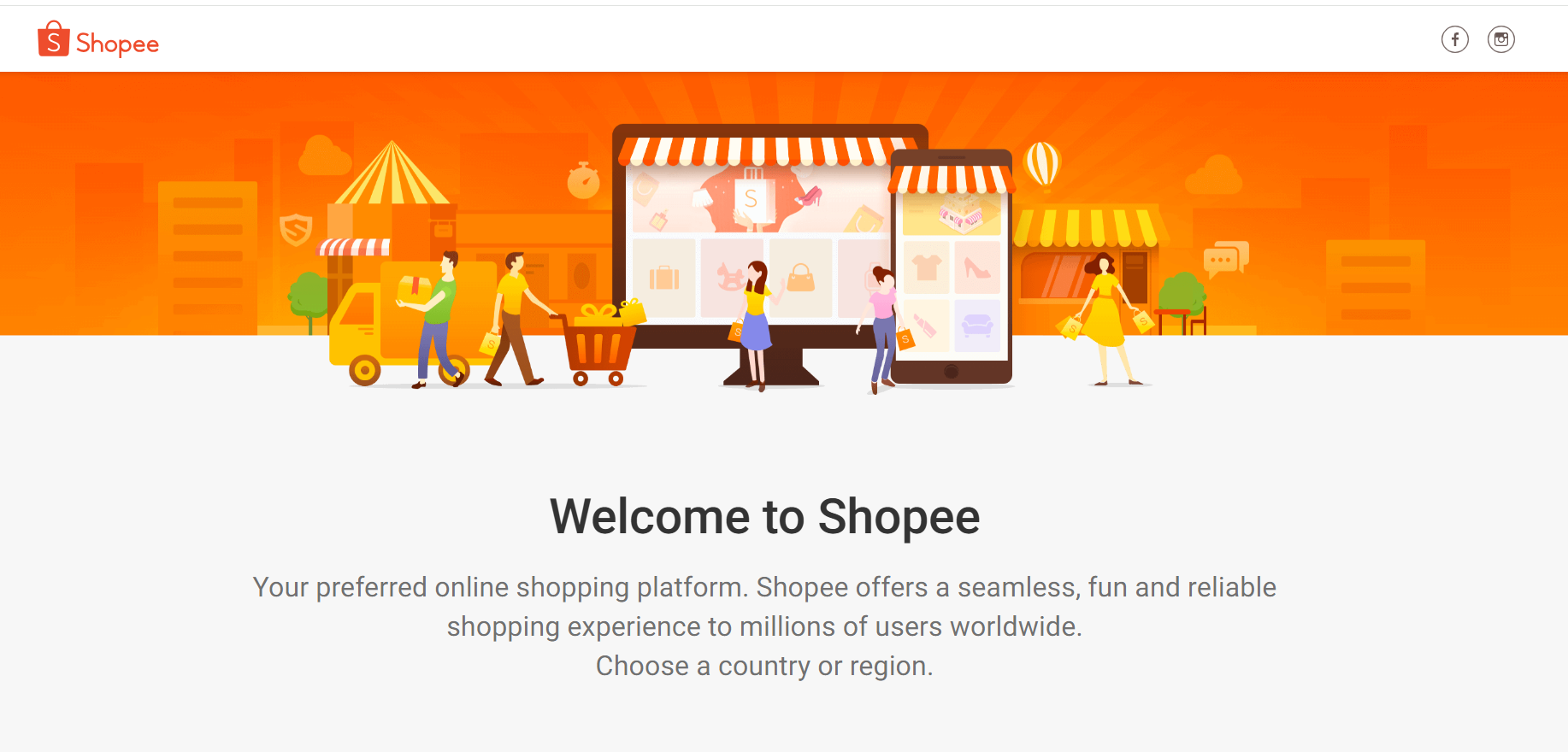Click the chat bubbles icon in banner
The image size is (1568, 752).
[1226, 259]
